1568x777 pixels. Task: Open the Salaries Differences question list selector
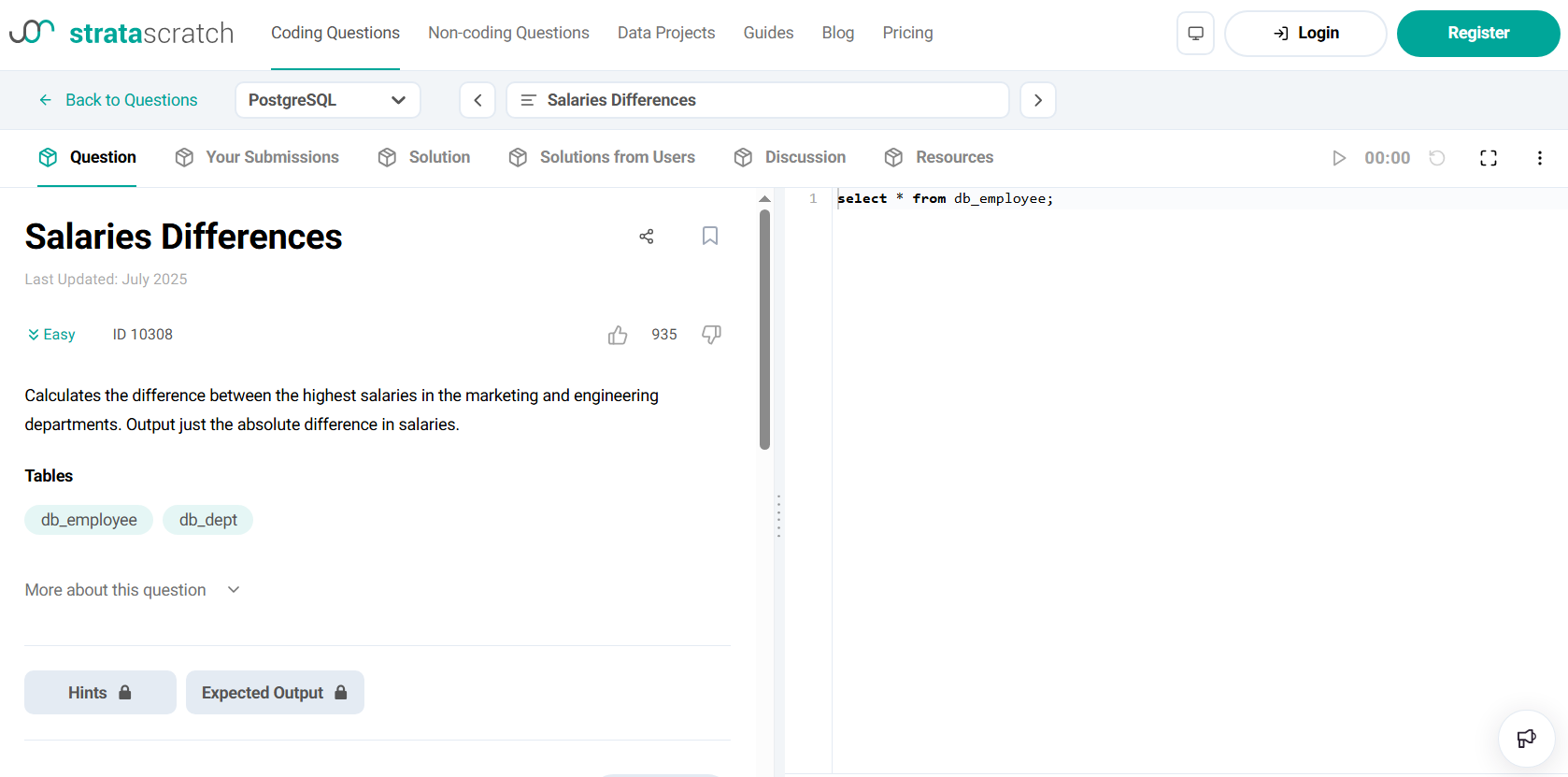pos(757,100)
